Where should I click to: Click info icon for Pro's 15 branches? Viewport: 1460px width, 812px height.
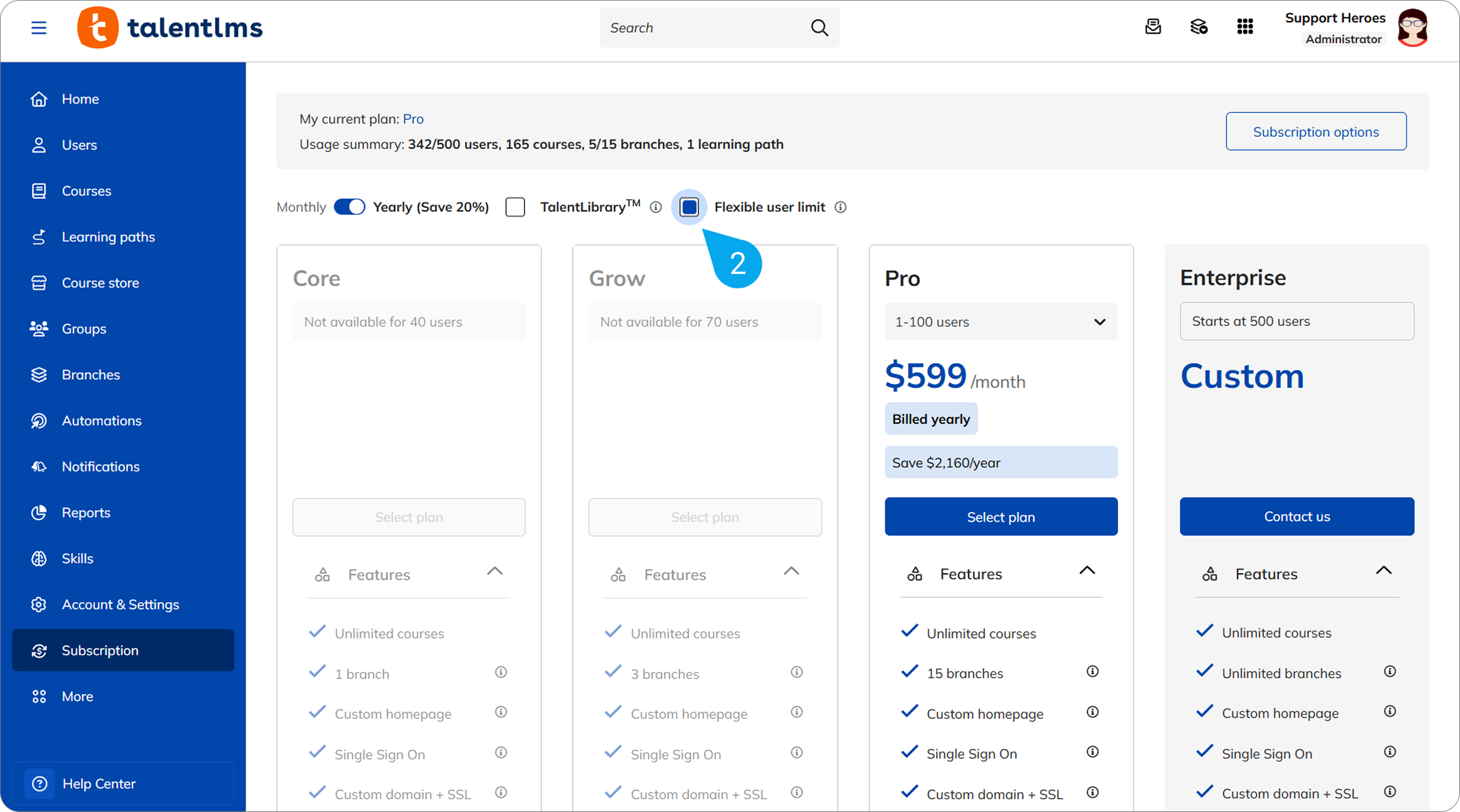1092,671
